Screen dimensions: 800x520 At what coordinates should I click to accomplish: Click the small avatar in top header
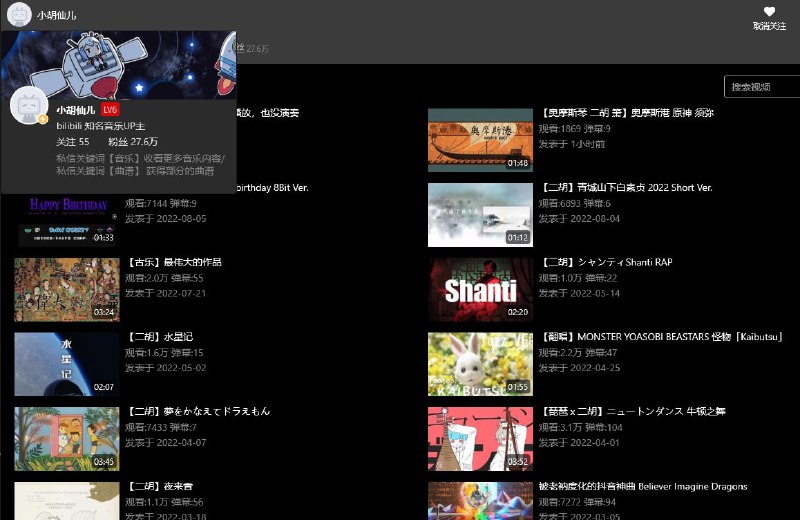(x=17, y=15)
